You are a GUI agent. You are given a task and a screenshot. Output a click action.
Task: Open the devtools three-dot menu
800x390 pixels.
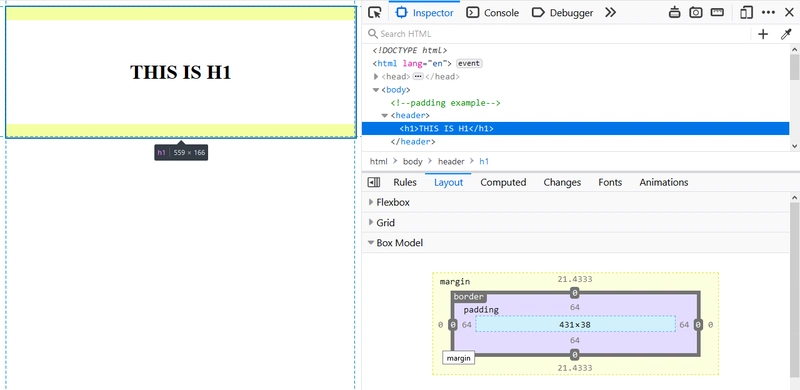768,13
